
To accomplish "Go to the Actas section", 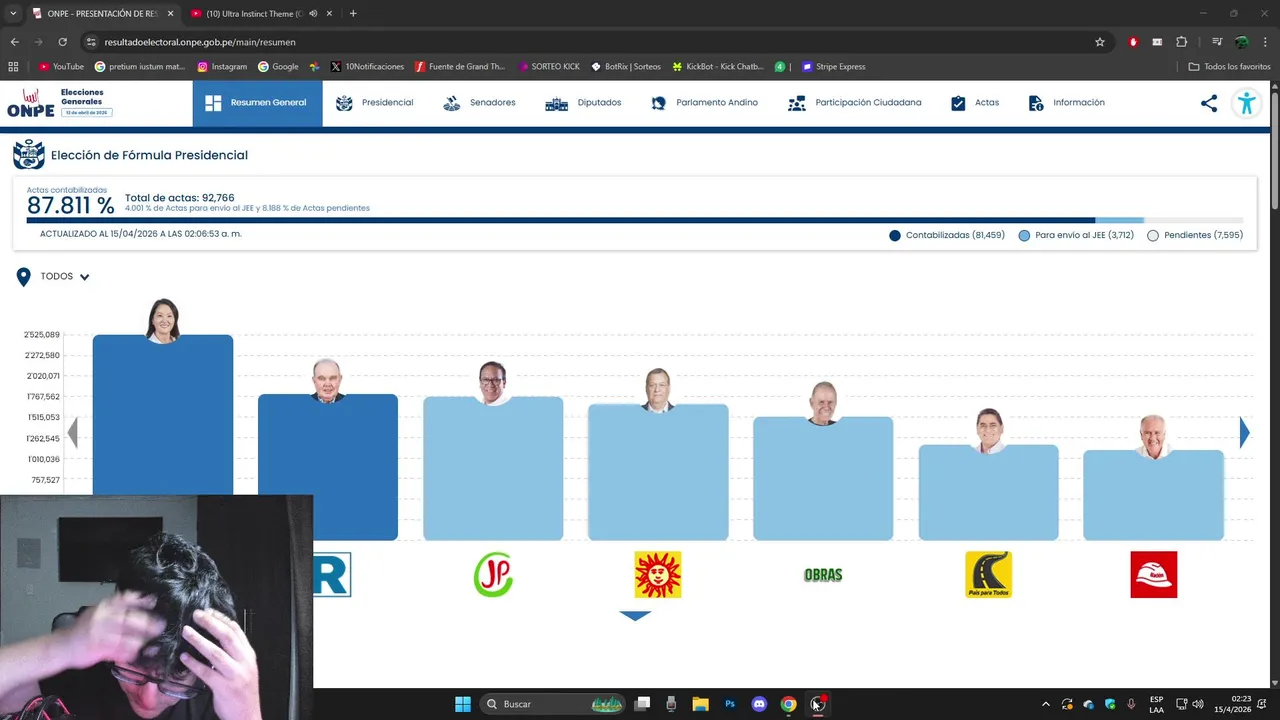I will coord(975,103).
